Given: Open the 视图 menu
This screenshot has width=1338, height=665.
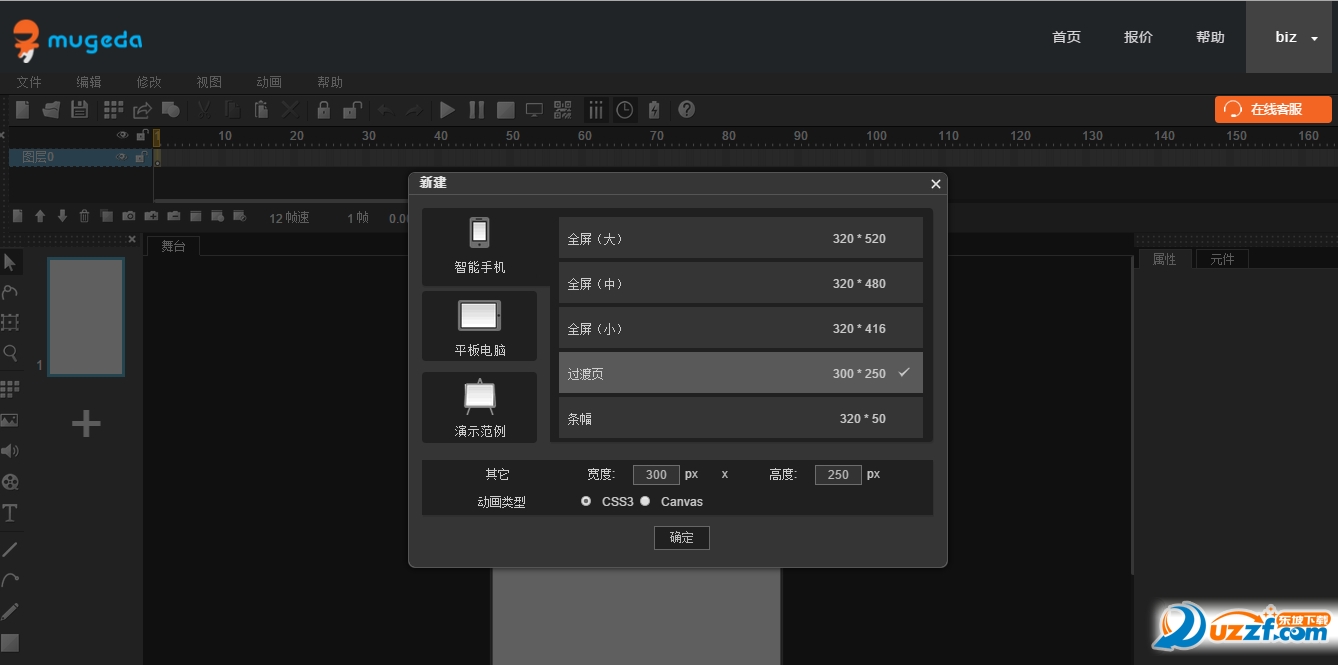Looking at the screenshot, I should point(209,82).
